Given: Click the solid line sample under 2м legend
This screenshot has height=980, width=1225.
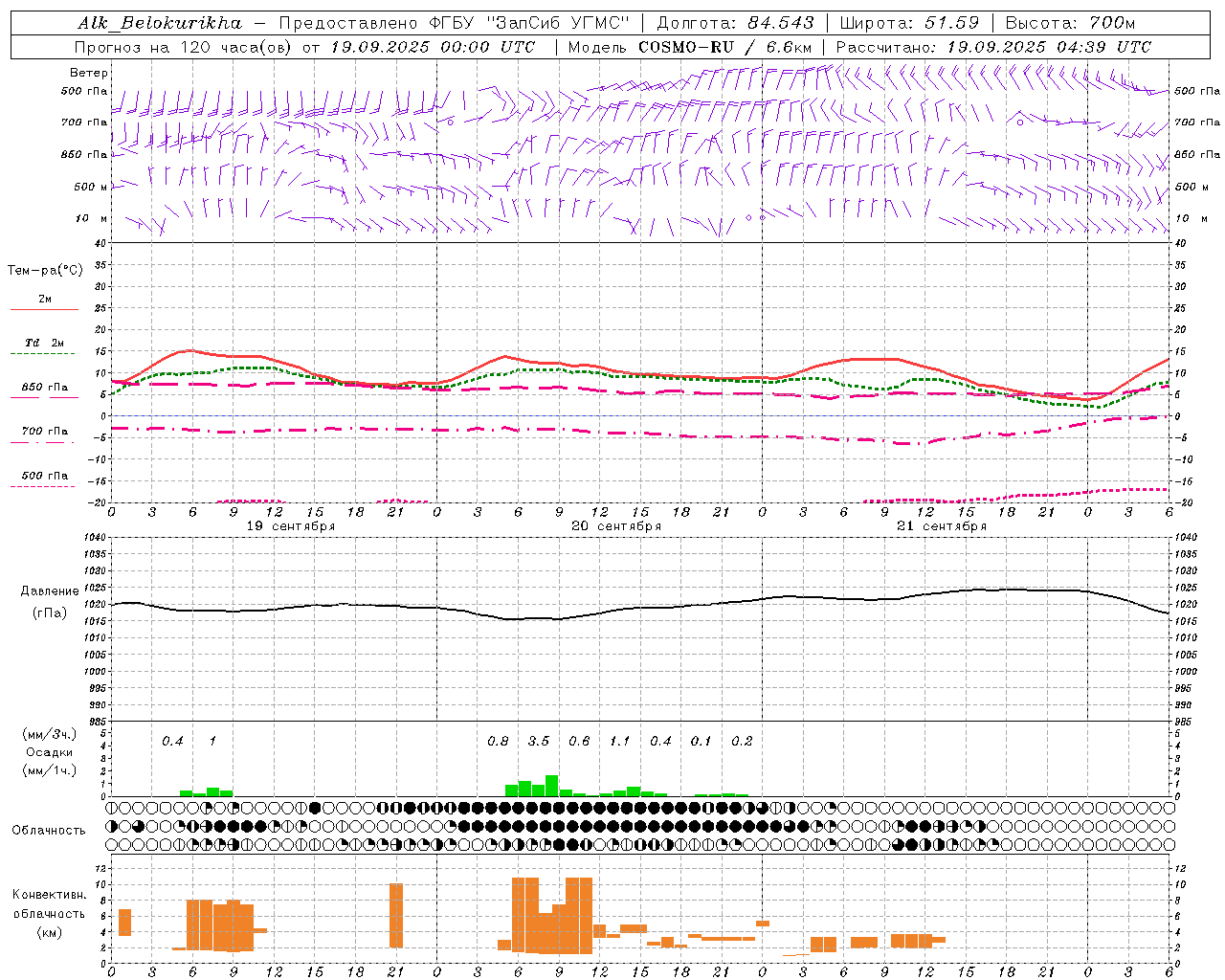Looking at the screenshot, I should (44, 310).
